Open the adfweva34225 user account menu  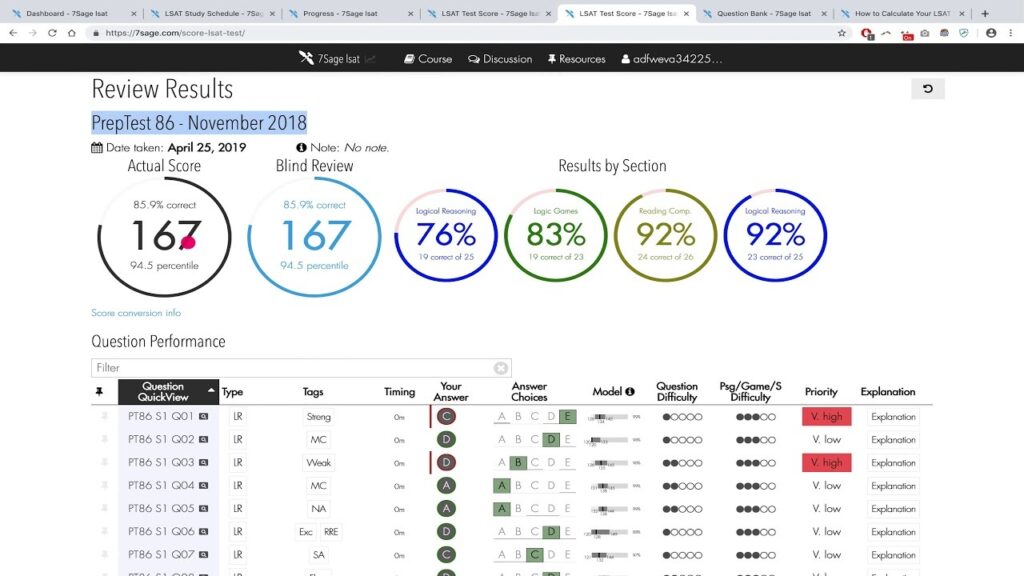click(671, 59)
